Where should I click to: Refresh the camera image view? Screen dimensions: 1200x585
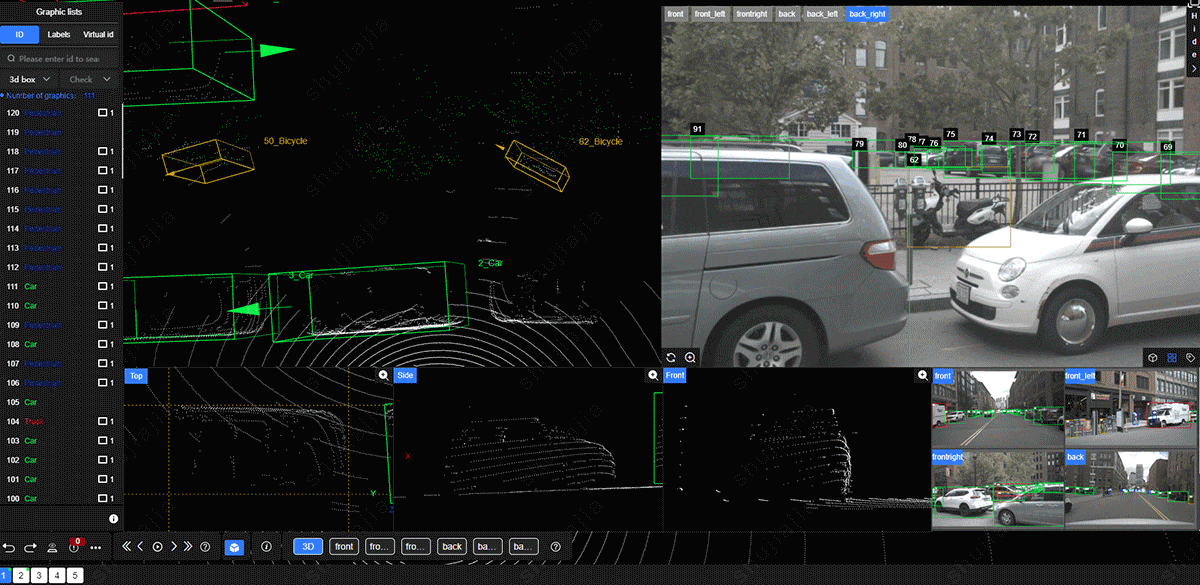click(x=671, y=357)
